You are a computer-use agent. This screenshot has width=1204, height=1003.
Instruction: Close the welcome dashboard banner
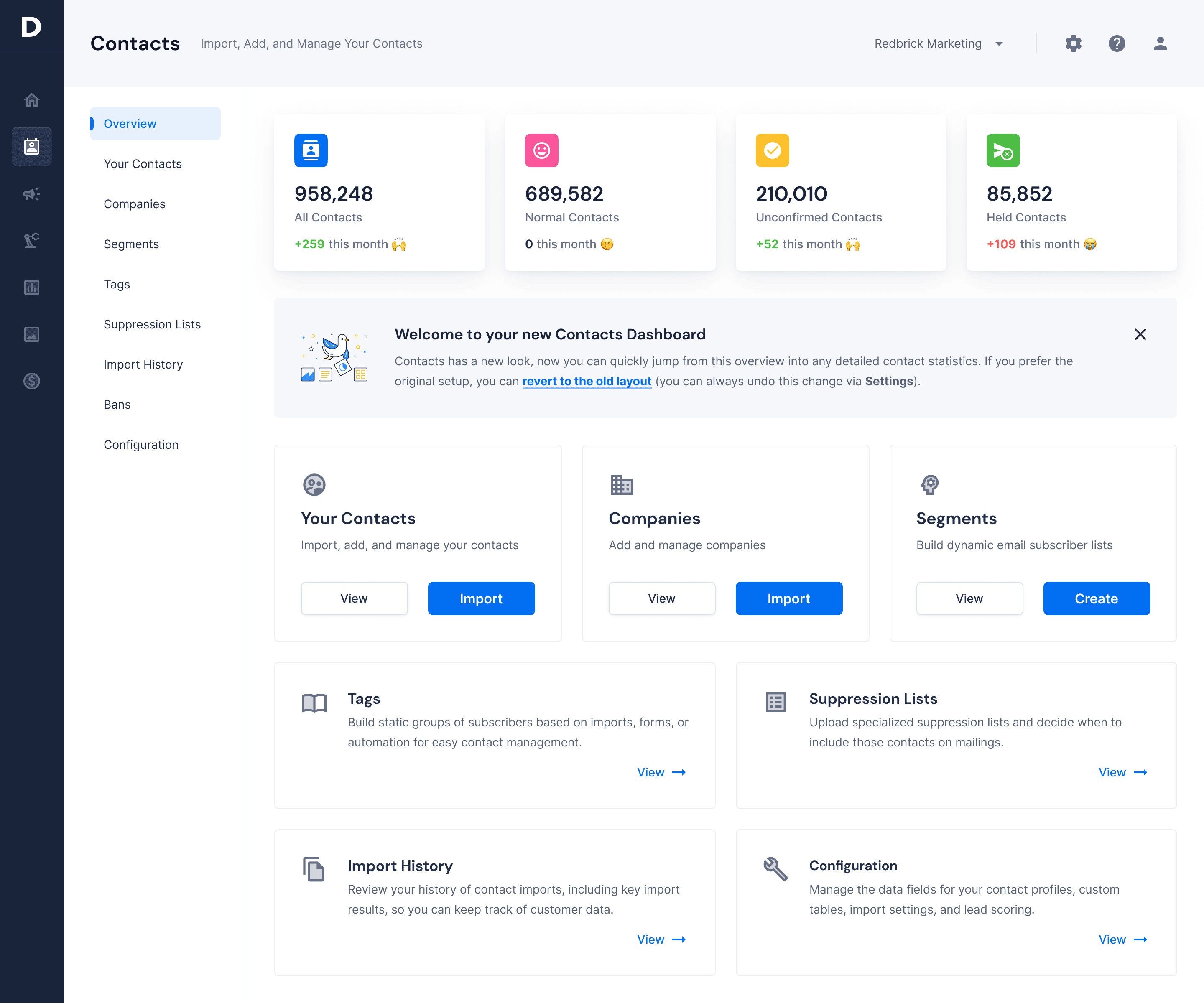1140,334
